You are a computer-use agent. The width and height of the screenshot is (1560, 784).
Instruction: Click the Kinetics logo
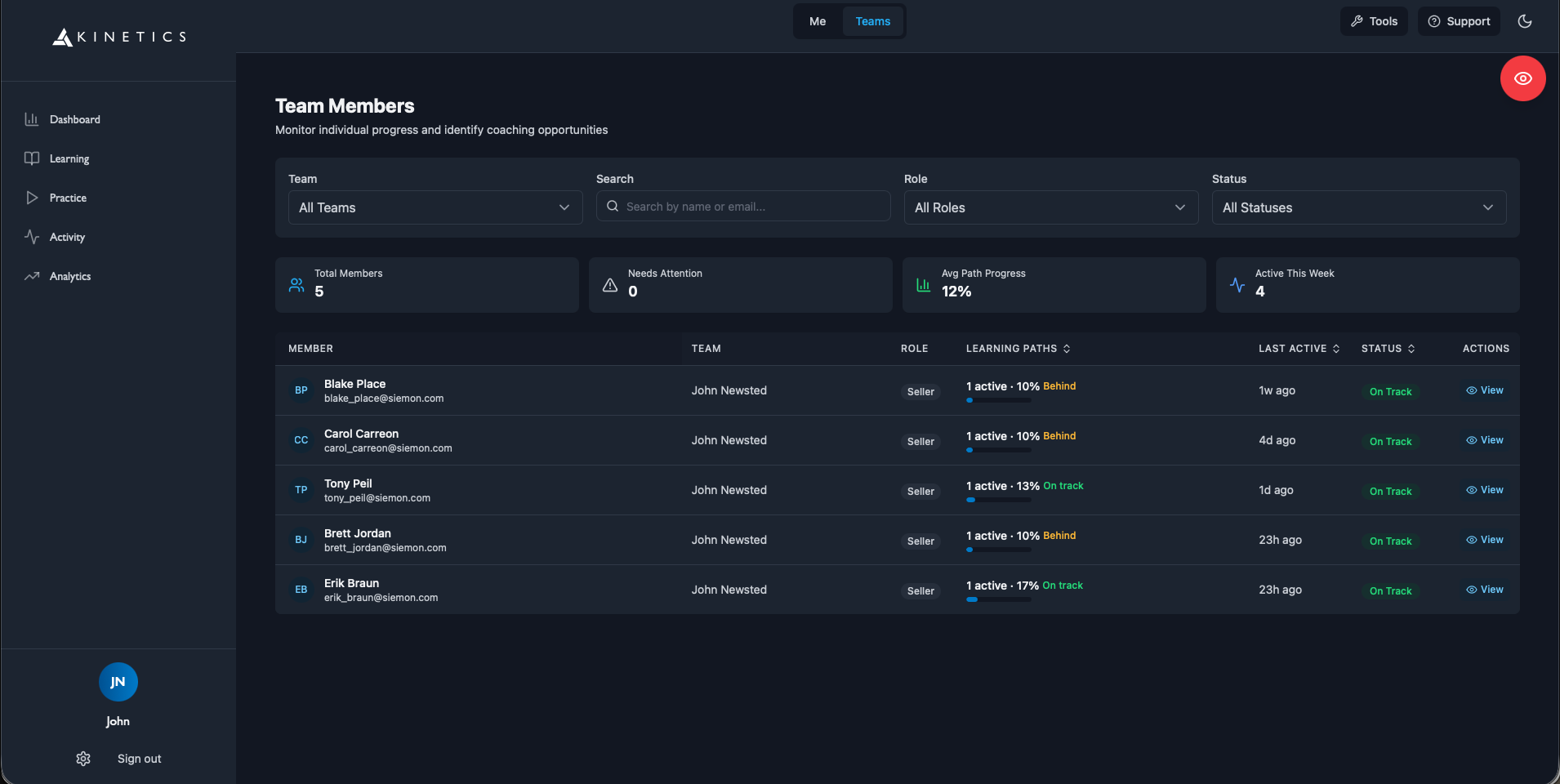click(118, 36)
